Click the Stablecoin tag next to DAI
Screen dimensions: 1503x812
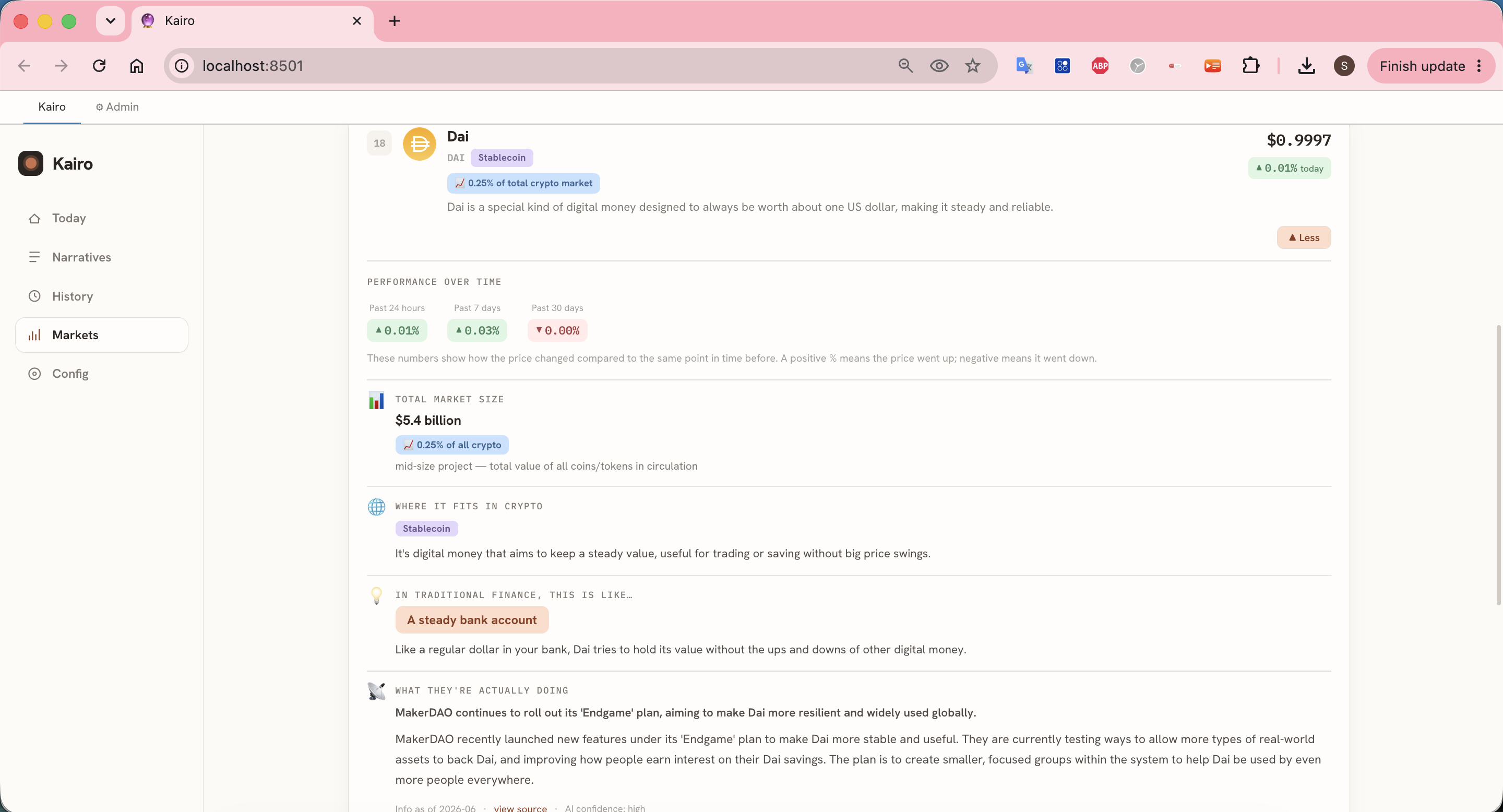click(502, 158)
